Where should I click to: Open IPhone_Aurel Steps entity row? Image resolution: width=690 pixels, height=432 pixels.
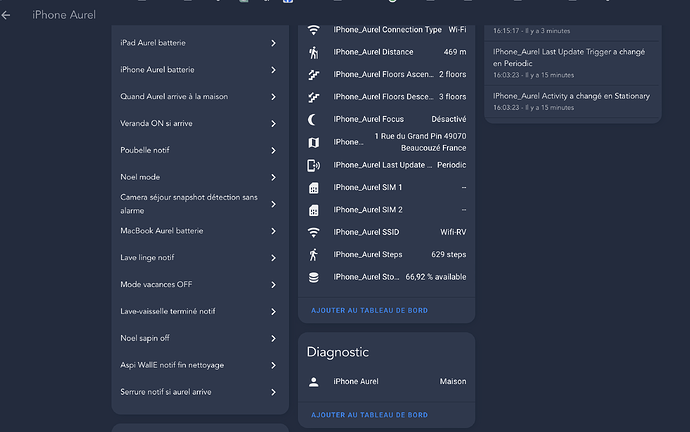[386, 255]
